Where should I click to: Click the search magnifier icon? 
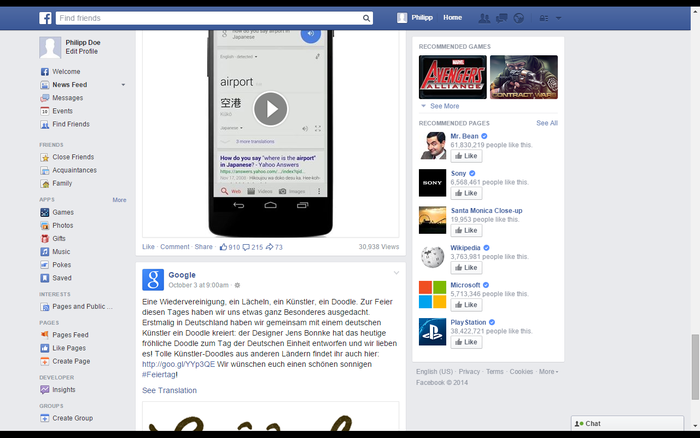tap(366, 18)
